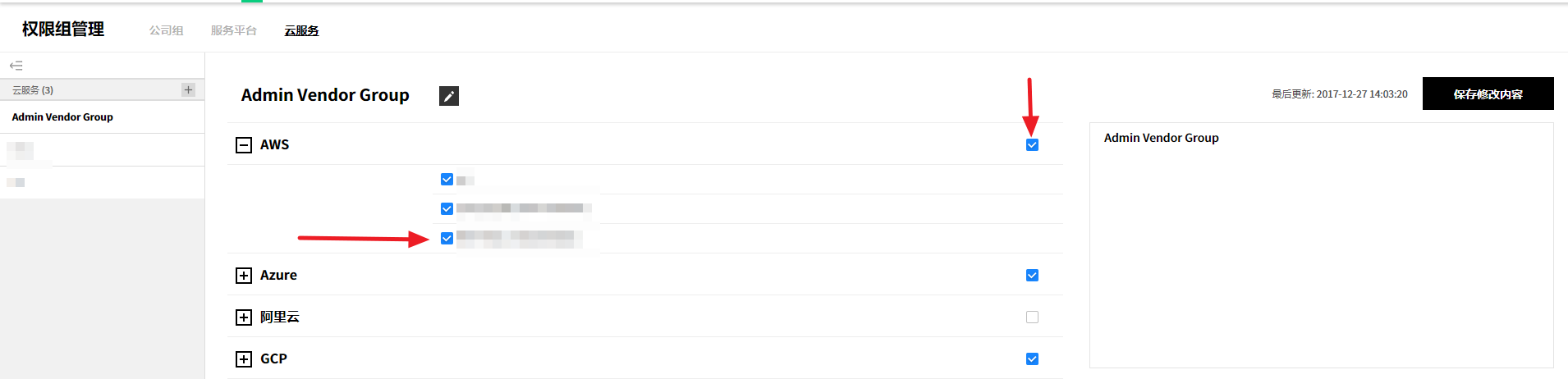Collapse the sidebar with the indent icon
This screenshot has height=379, width=1568.
pyautogui.click(x=16, y=66)
